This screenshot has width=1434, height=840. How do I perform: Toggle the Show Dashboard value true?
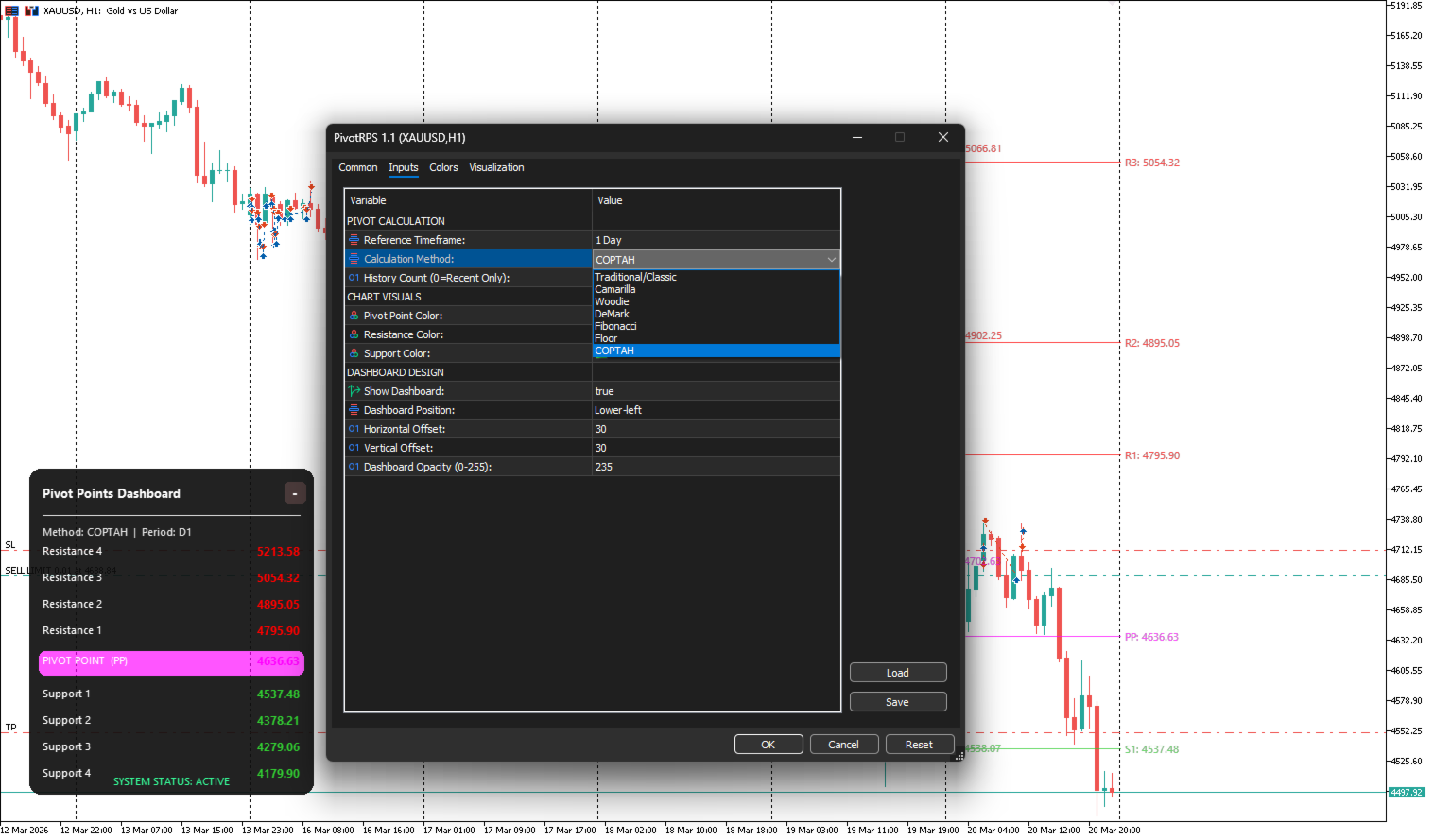pyautogui.click(x=717, y=391)
